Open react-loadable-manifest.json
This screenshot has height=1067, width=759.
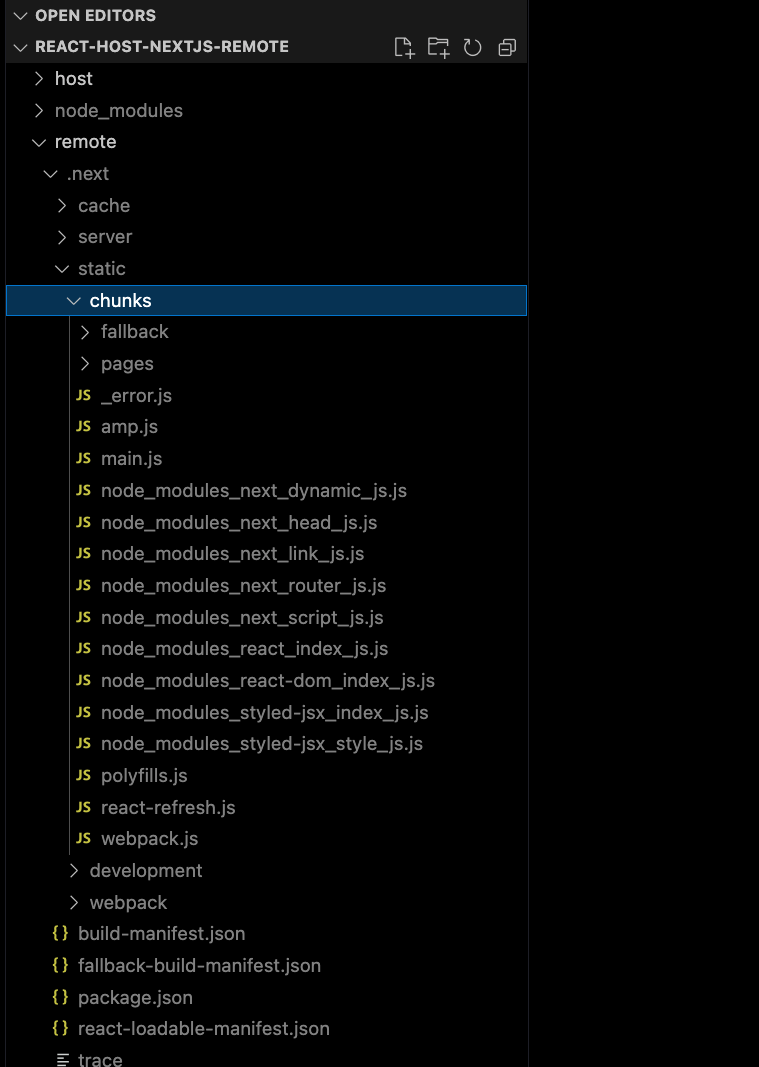204,1028
